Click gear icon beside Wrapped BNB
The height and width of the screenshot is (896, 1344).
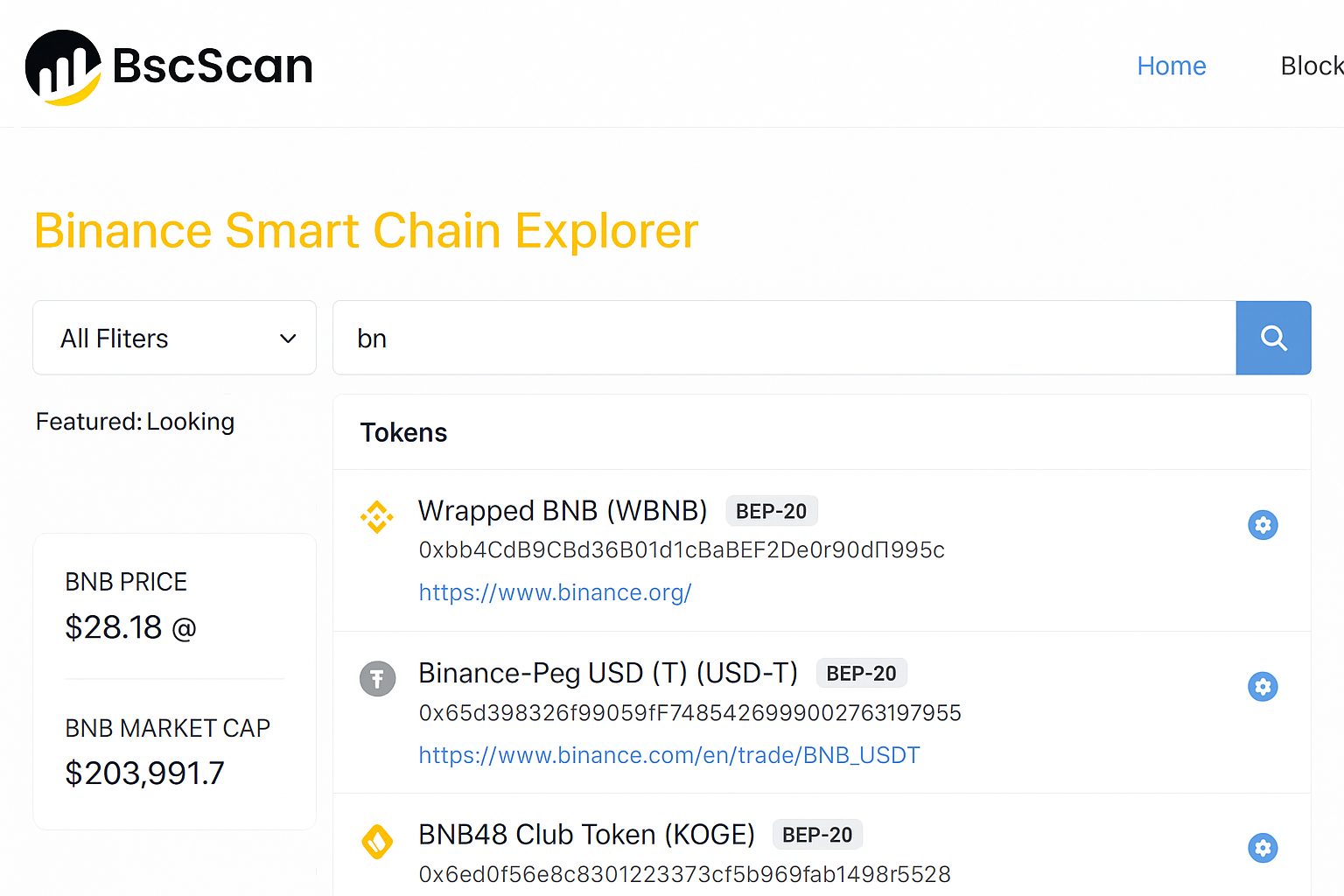[x=1263, y=525]
